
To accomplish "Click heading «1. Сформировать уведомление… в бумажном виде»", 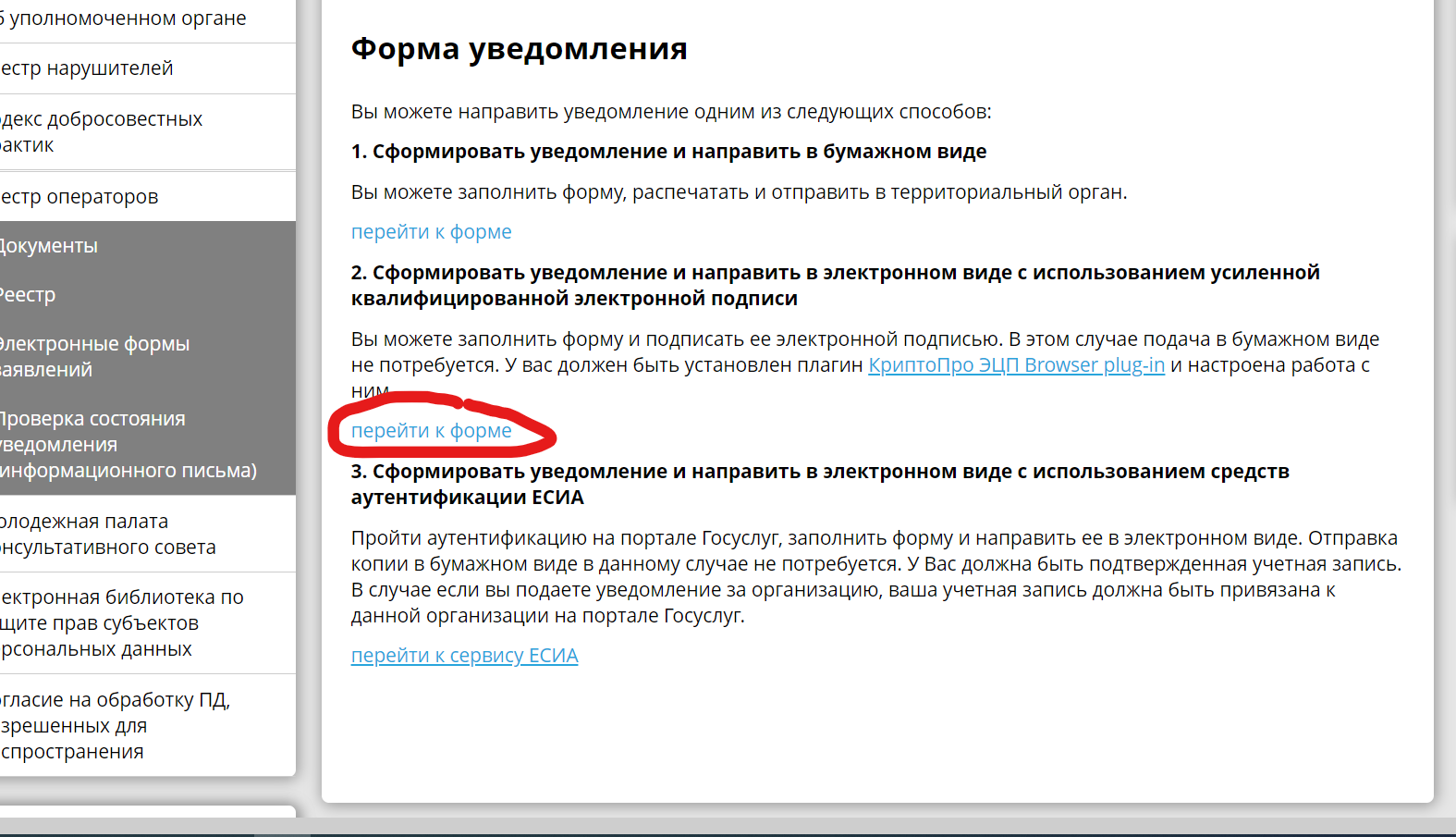I will point(668,152).
